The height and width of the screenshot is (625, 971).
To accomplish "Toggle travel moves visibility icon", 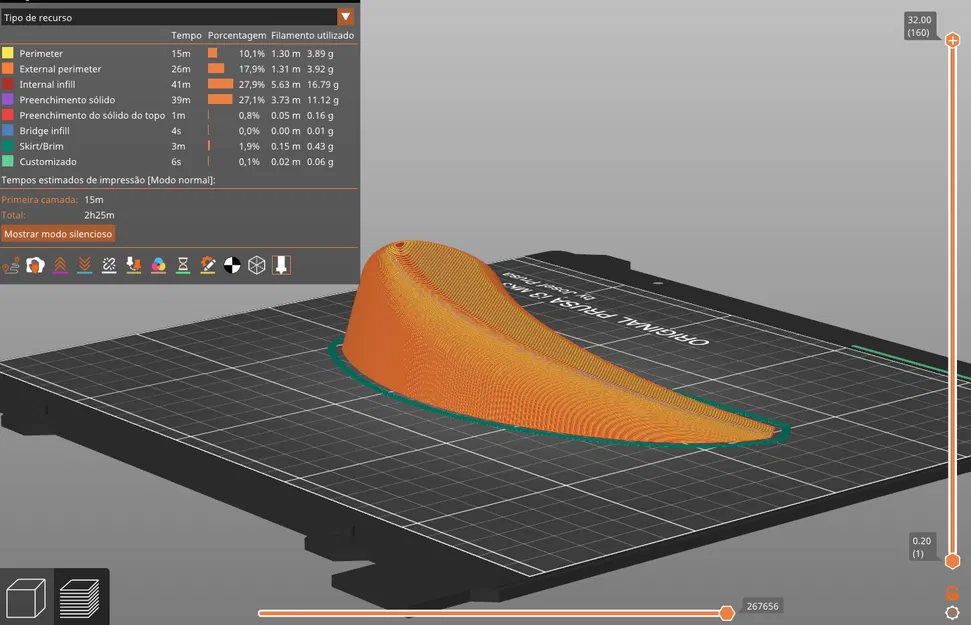I will click(x=11, y=266).
